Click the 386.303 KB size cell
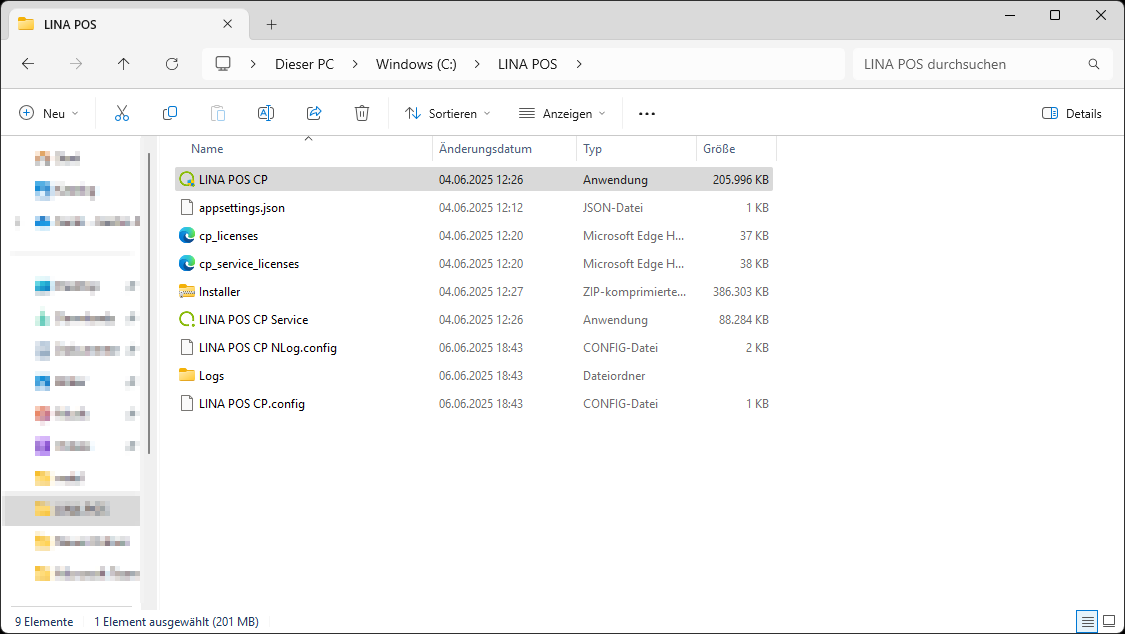Image resolution: width=1125 pixels, height=634 pixels. pos(740,291)
